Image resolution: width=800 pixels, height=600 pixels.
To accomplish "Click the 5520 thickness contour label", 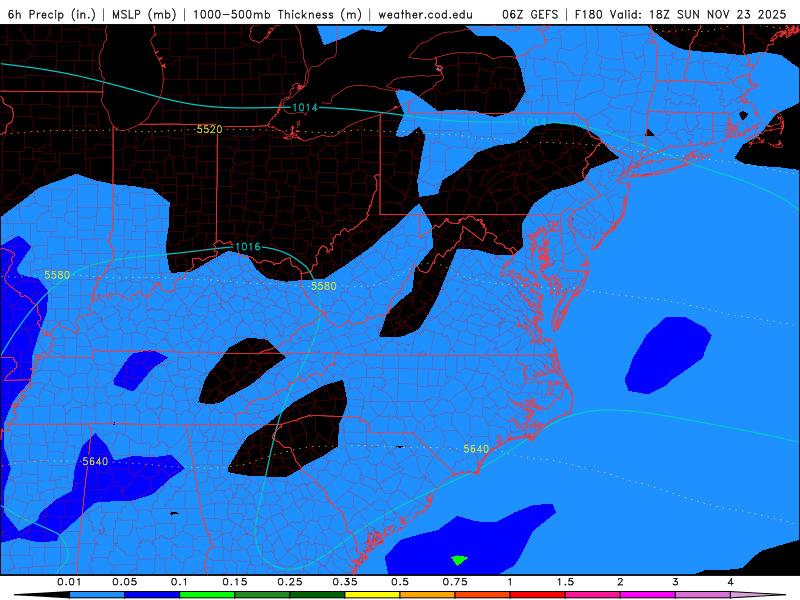I will click(x=209, y=130).
